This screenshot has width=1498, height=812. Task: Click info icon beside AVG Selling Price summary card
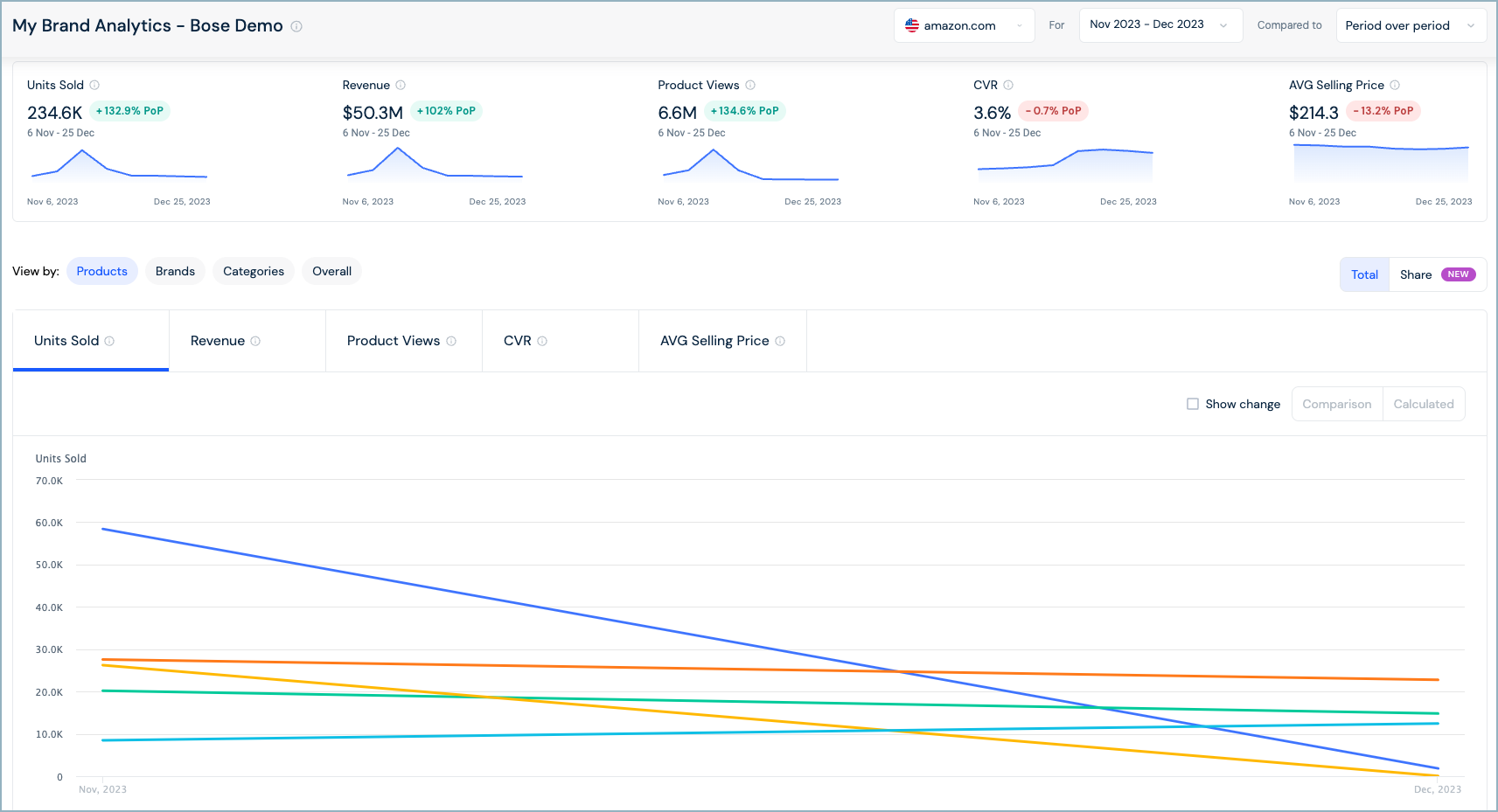coord(1395,85)
